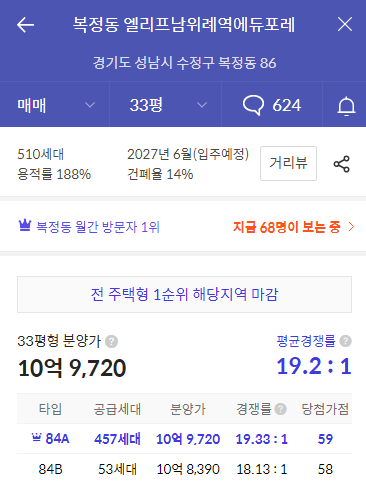Click 전 주택형 1순위 해당지역 마감 banner

point(184,294)
